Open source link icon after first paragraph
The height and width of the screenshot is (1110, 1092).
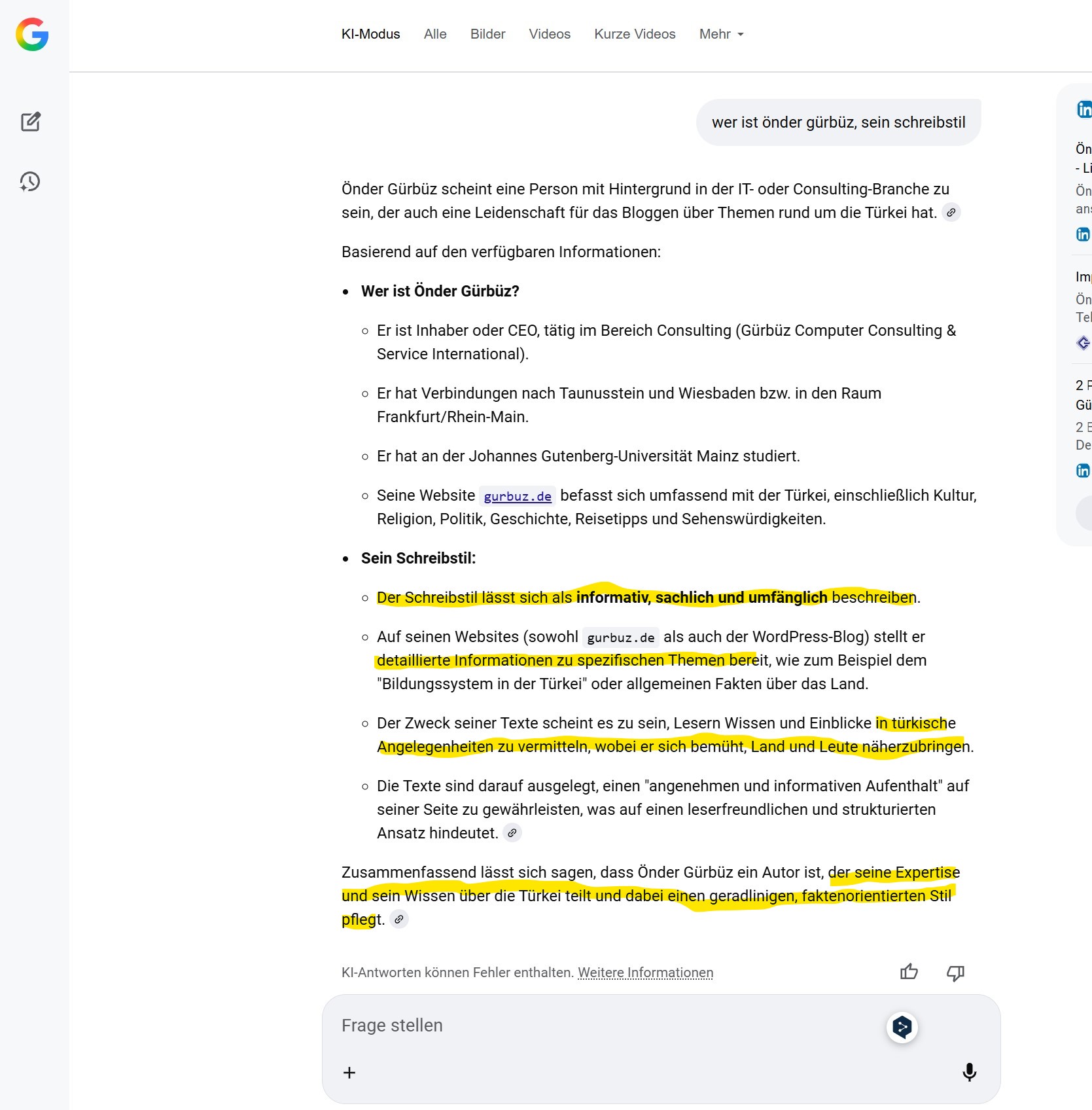point(951,213)
